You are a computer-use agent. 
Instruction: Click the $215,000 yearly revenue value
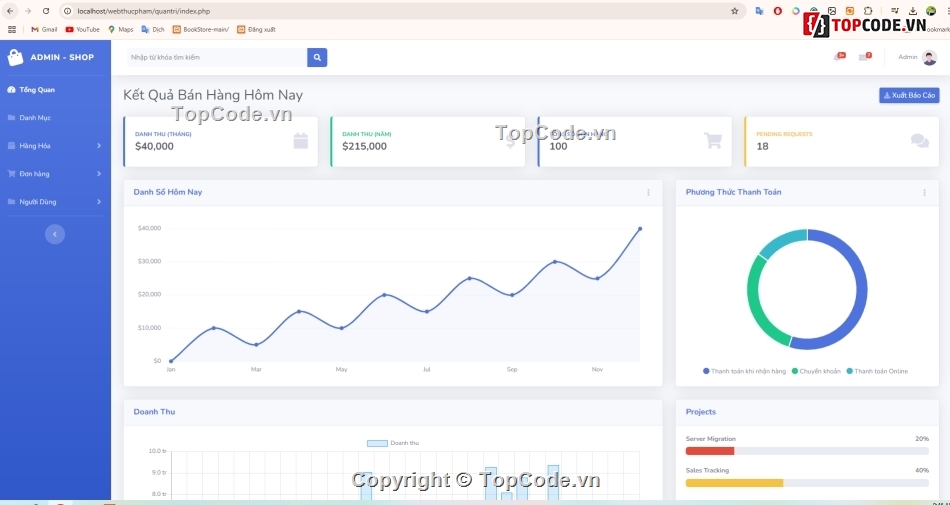(364, 147)
